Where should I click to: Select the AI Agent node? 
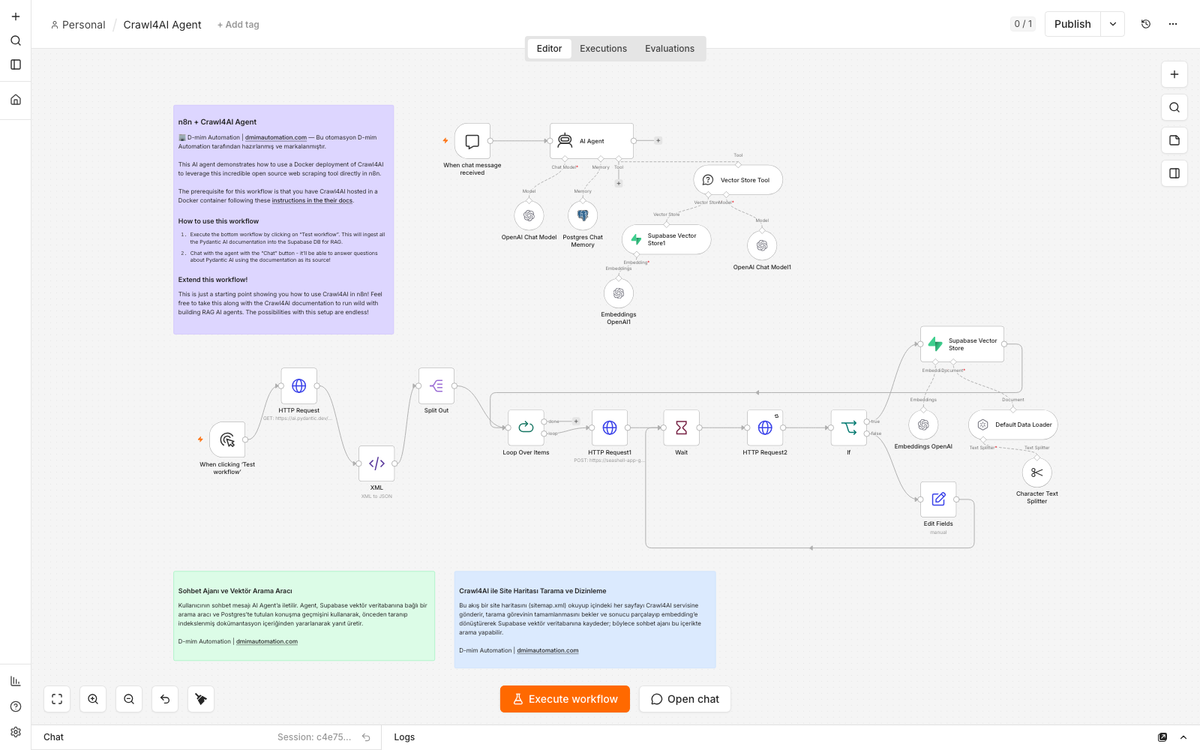point(591,141)
